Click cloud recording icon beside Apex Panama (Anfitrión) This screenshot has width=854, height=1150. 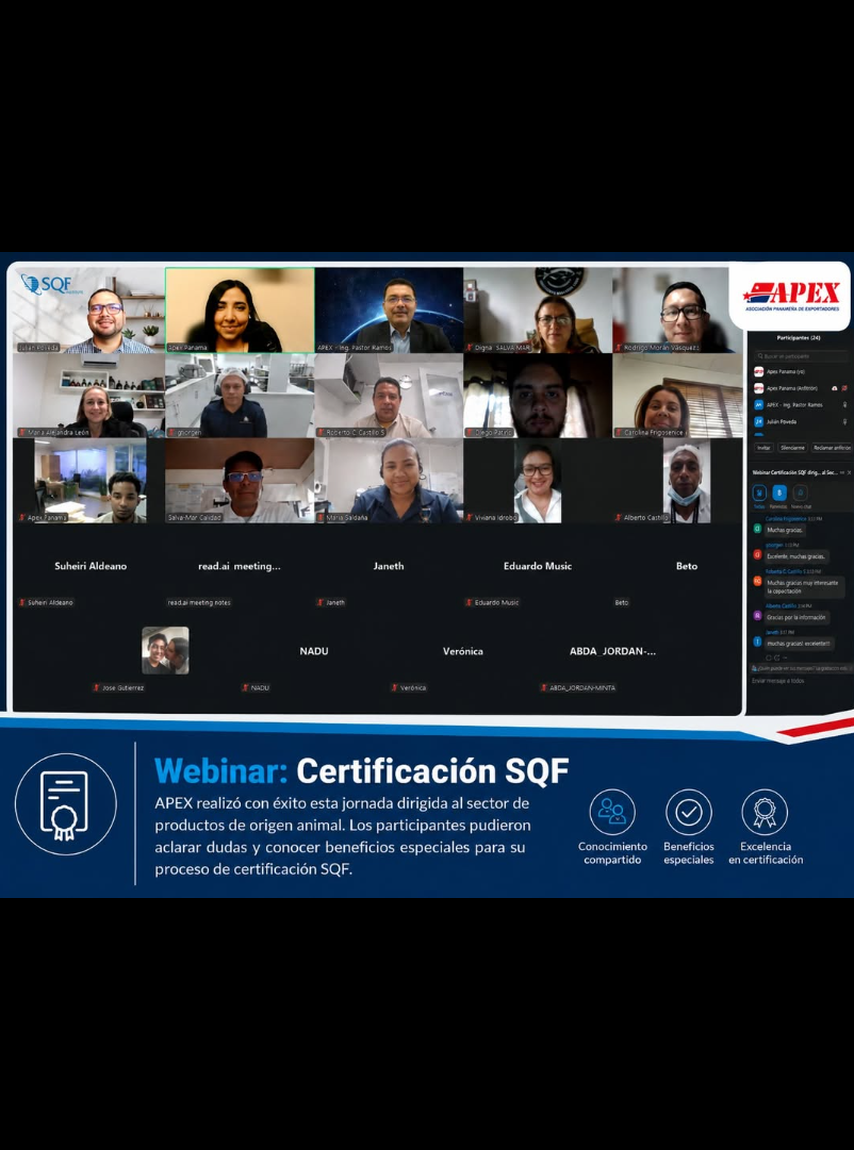(x=834, y=388)
